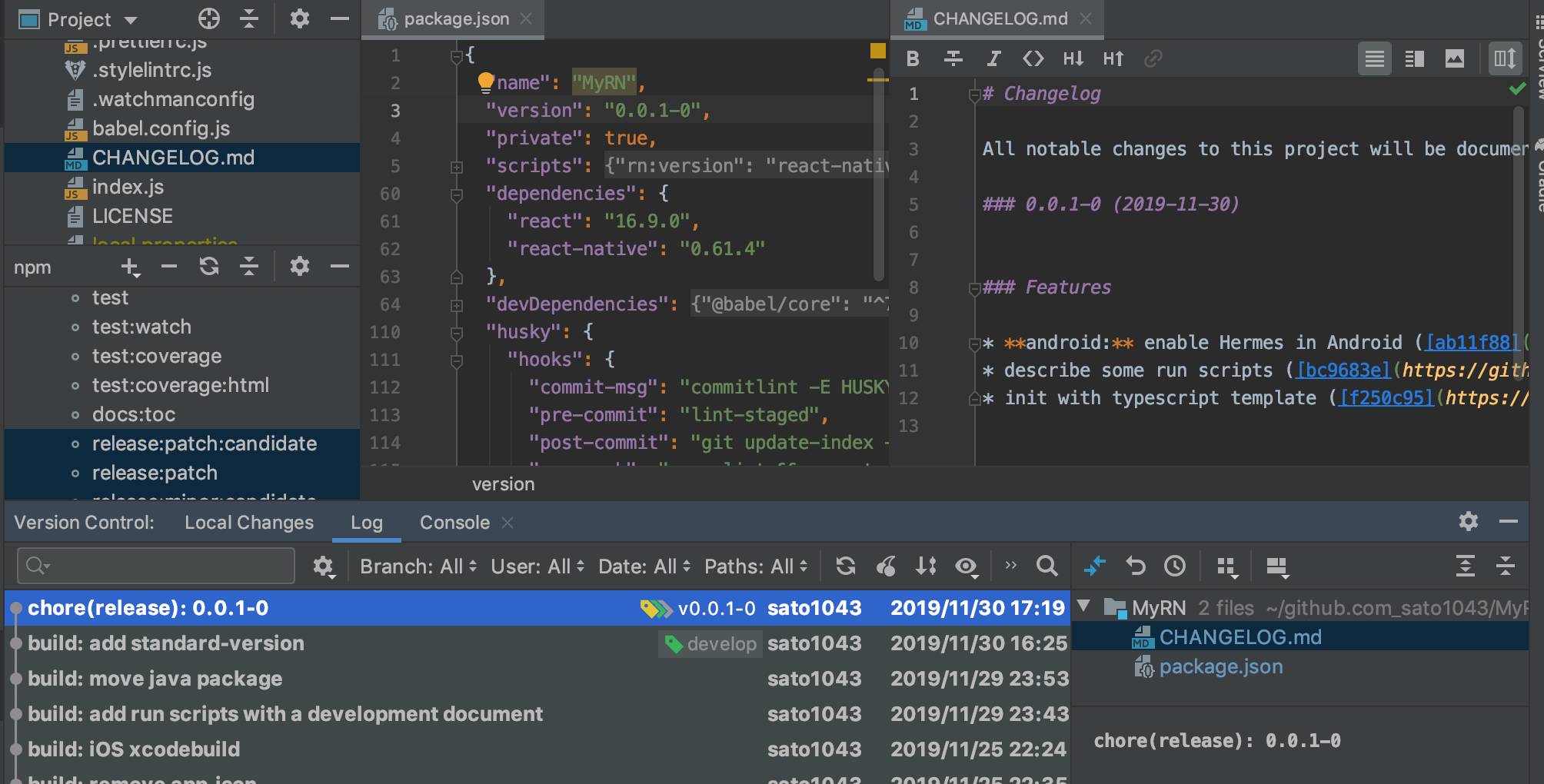Close the package.json tab
This screenshot has height=784, width=1544.
pos(526,18)
